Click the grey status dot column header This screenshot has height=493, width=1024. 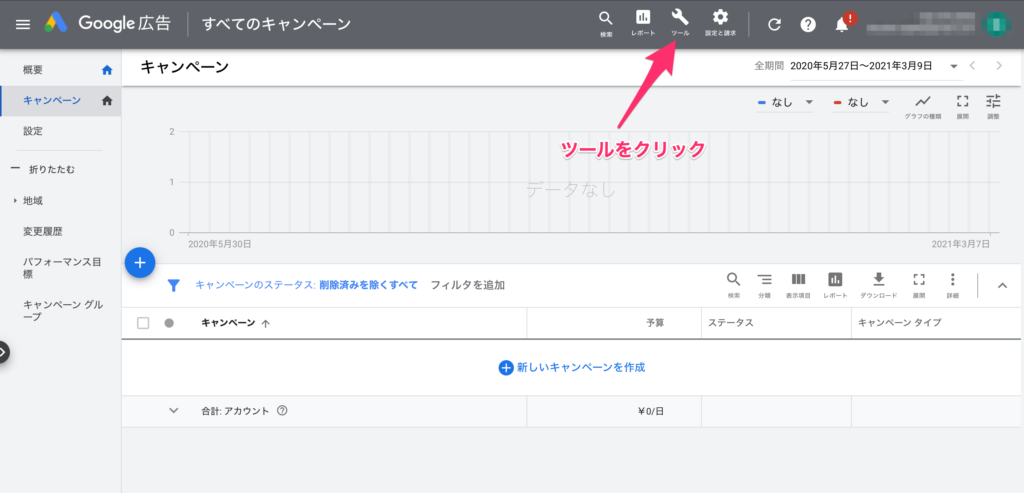[169, 323]
